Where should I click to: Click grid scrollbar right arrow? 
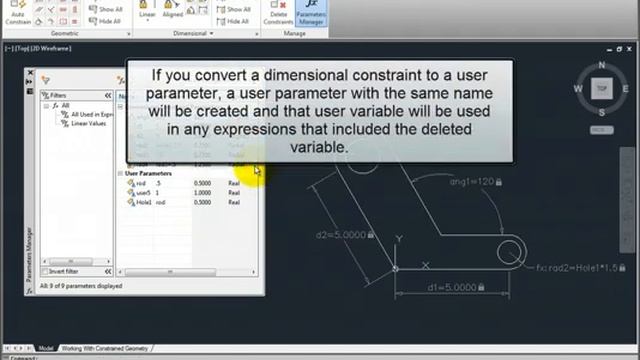tap(253, 271)
